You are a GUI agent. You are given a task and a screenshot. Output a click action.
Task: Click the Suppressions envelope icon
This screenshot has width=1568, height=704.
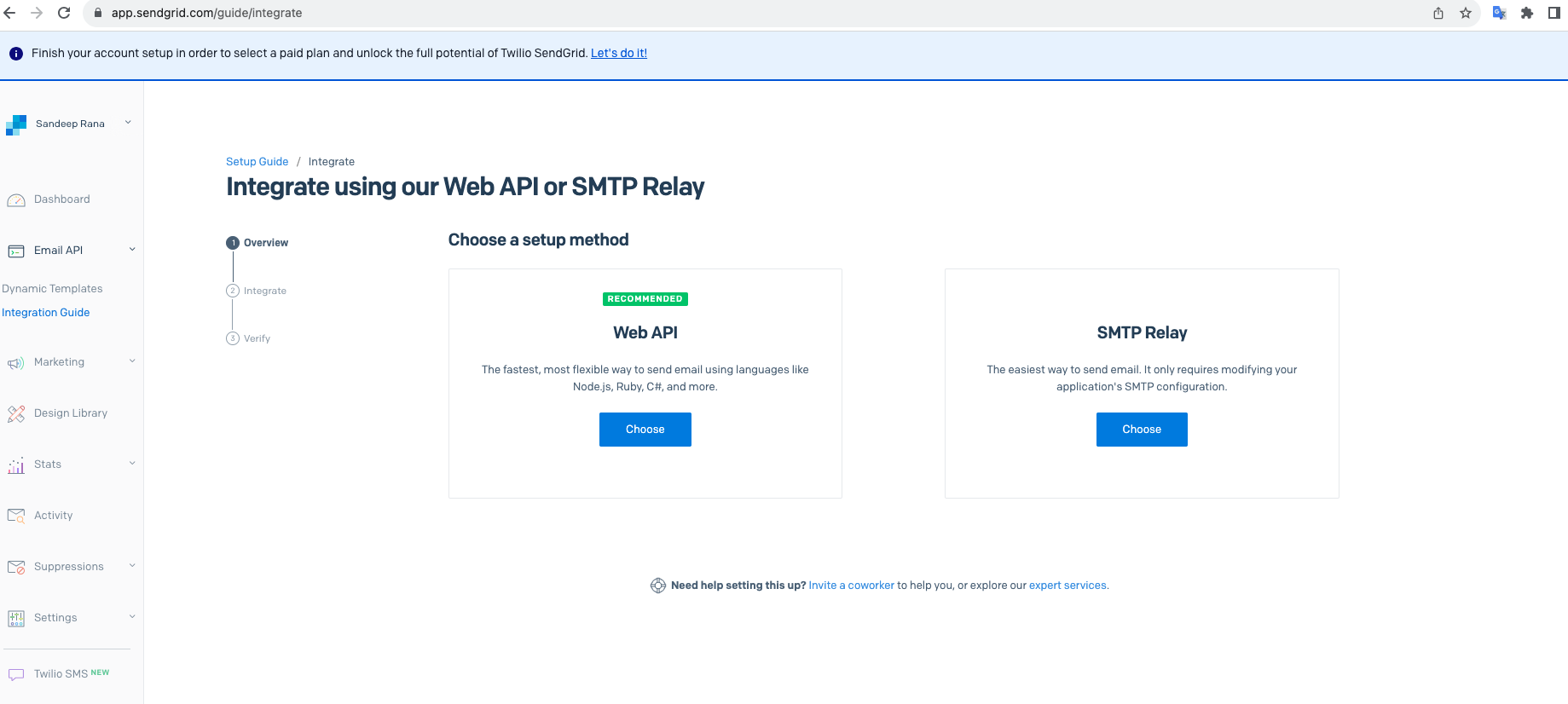pos(16,567)
